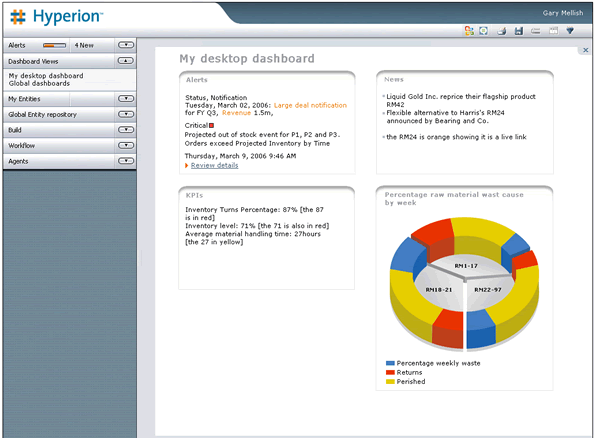Click the yellow Perished legend swatch
The image size is (595, 447).
pyautogui.click(x=390, y=382)
